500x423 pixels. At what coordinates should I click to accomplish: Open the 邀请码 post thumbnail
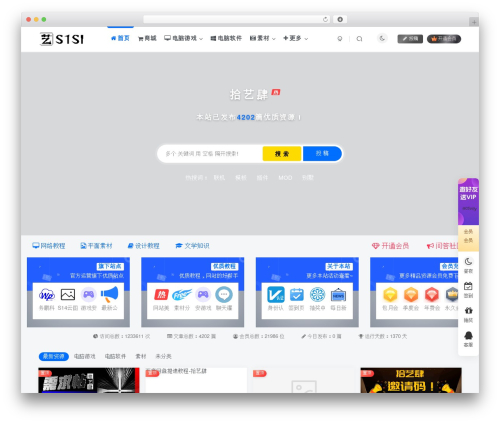point(411,380)
